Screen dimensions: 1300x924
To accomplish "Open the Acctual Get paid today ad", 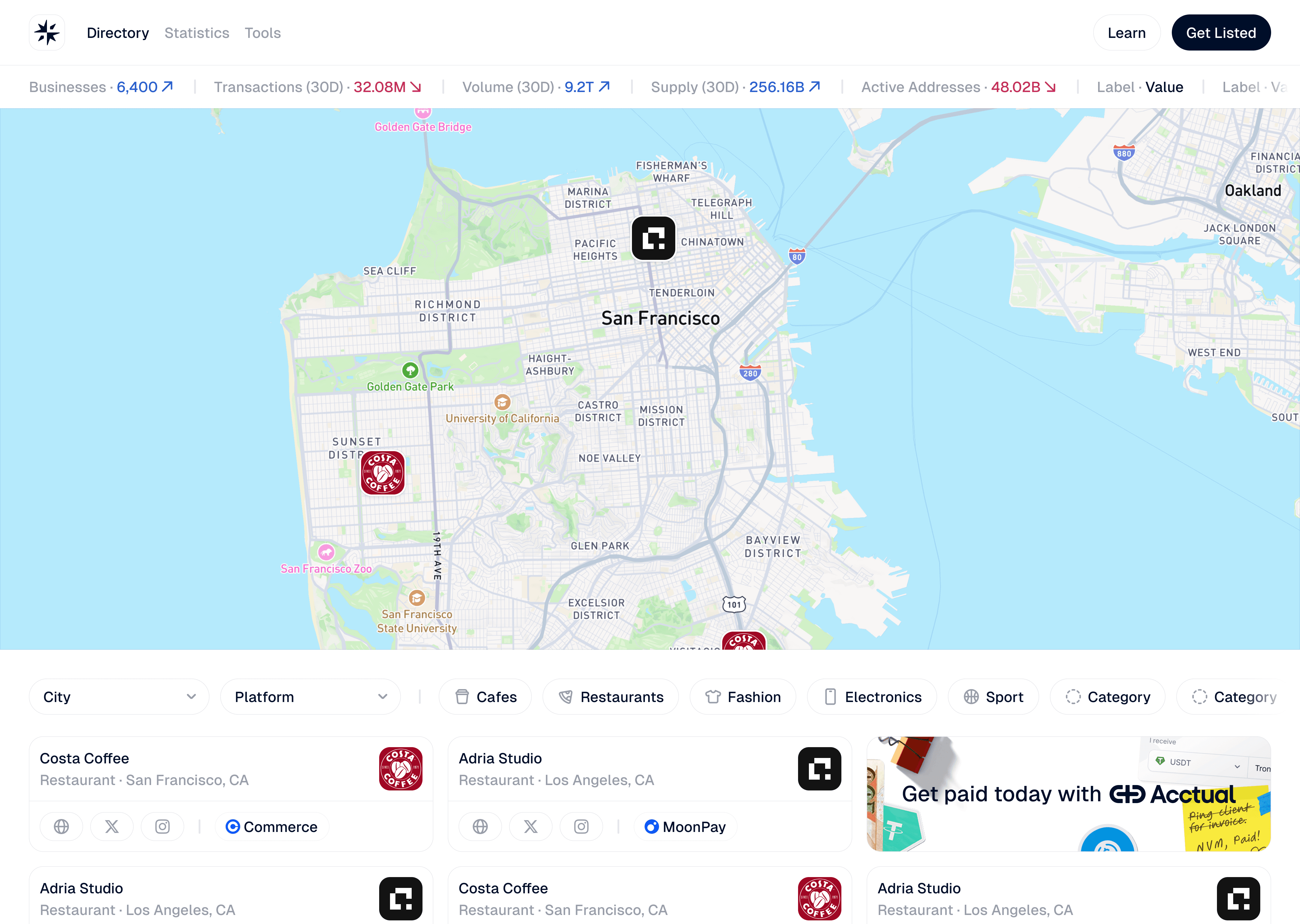I will click(x=1069, y=794).
